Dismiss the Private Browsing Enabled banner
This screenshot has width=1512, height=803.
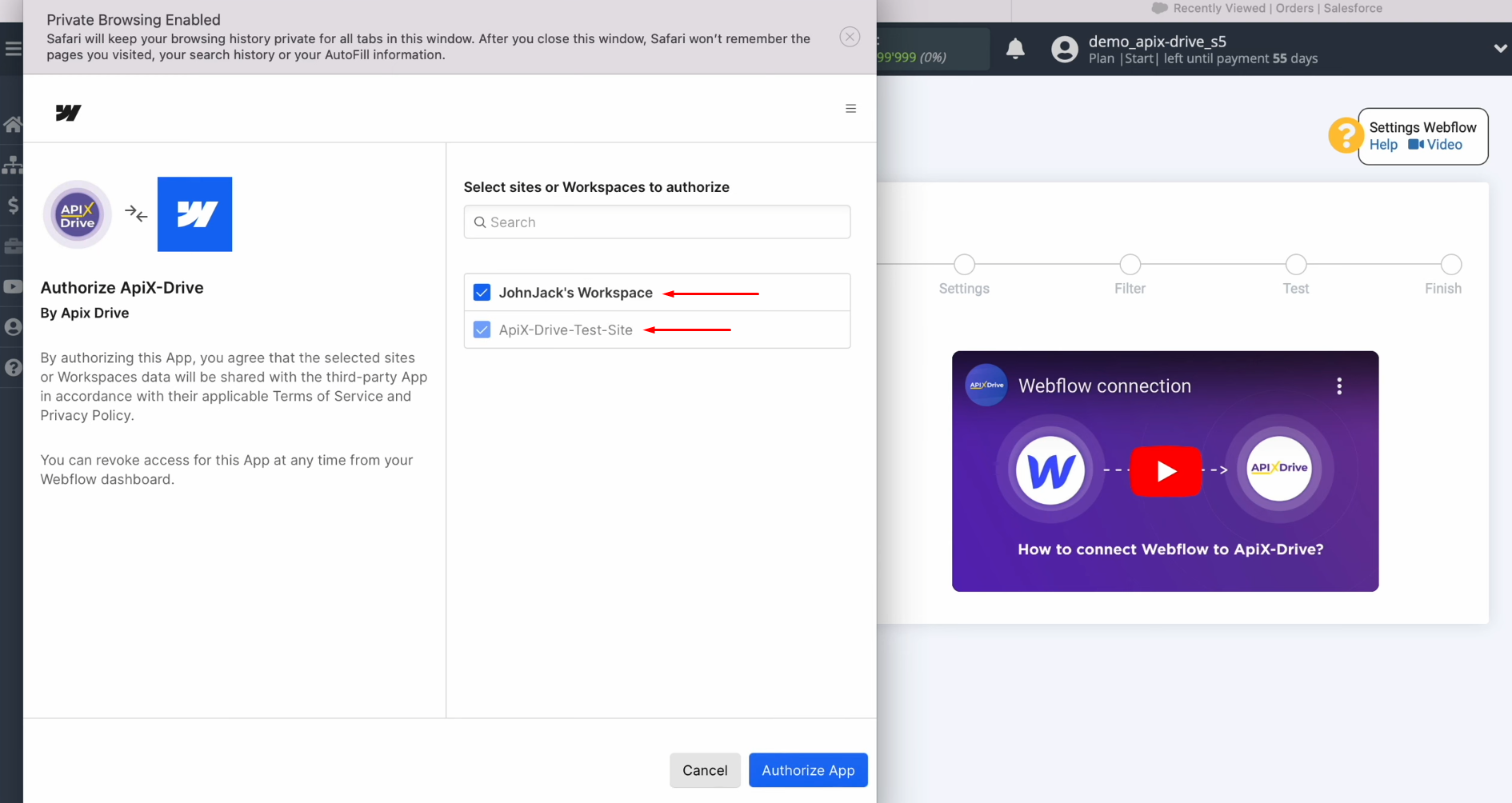(x=850, y=37)
